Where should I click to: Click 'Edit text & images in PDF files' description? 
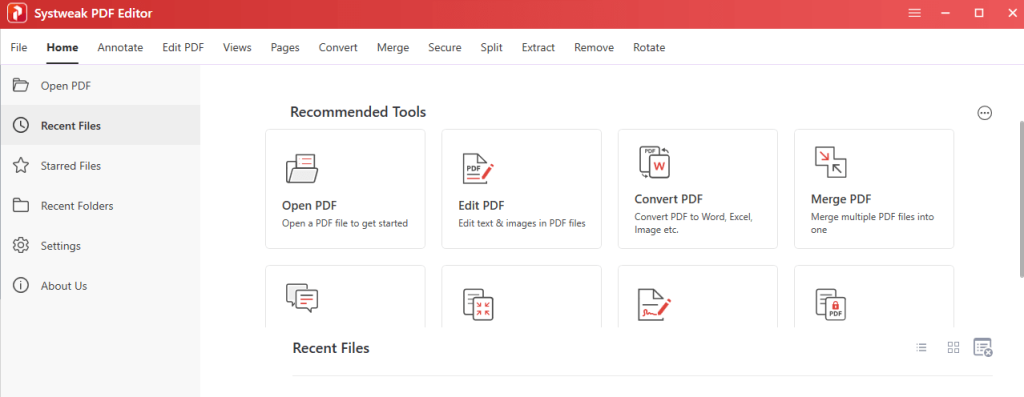pos(522,223)
